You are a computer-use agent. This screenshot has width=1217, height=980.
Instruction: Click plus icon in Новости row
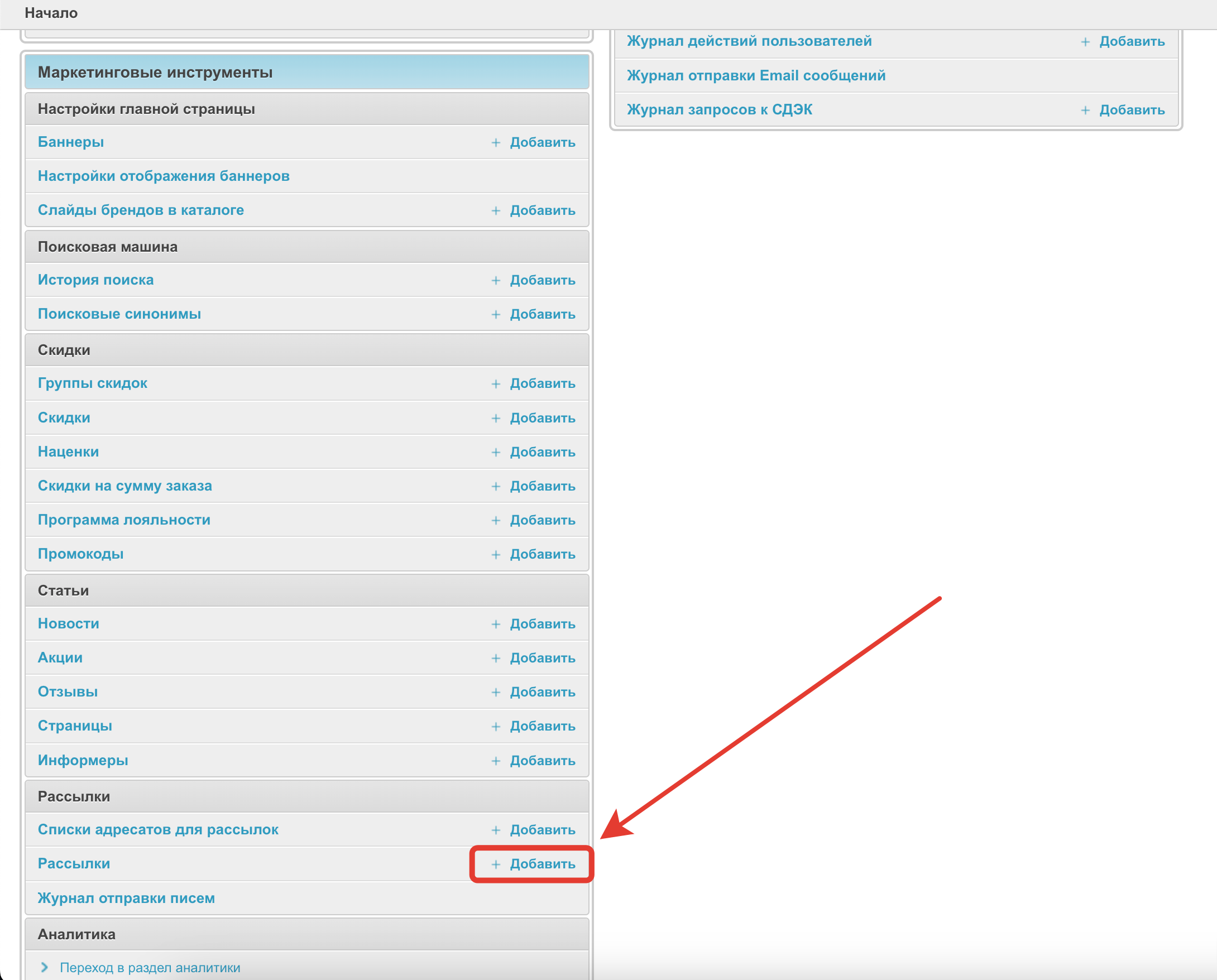pos(495,624)
